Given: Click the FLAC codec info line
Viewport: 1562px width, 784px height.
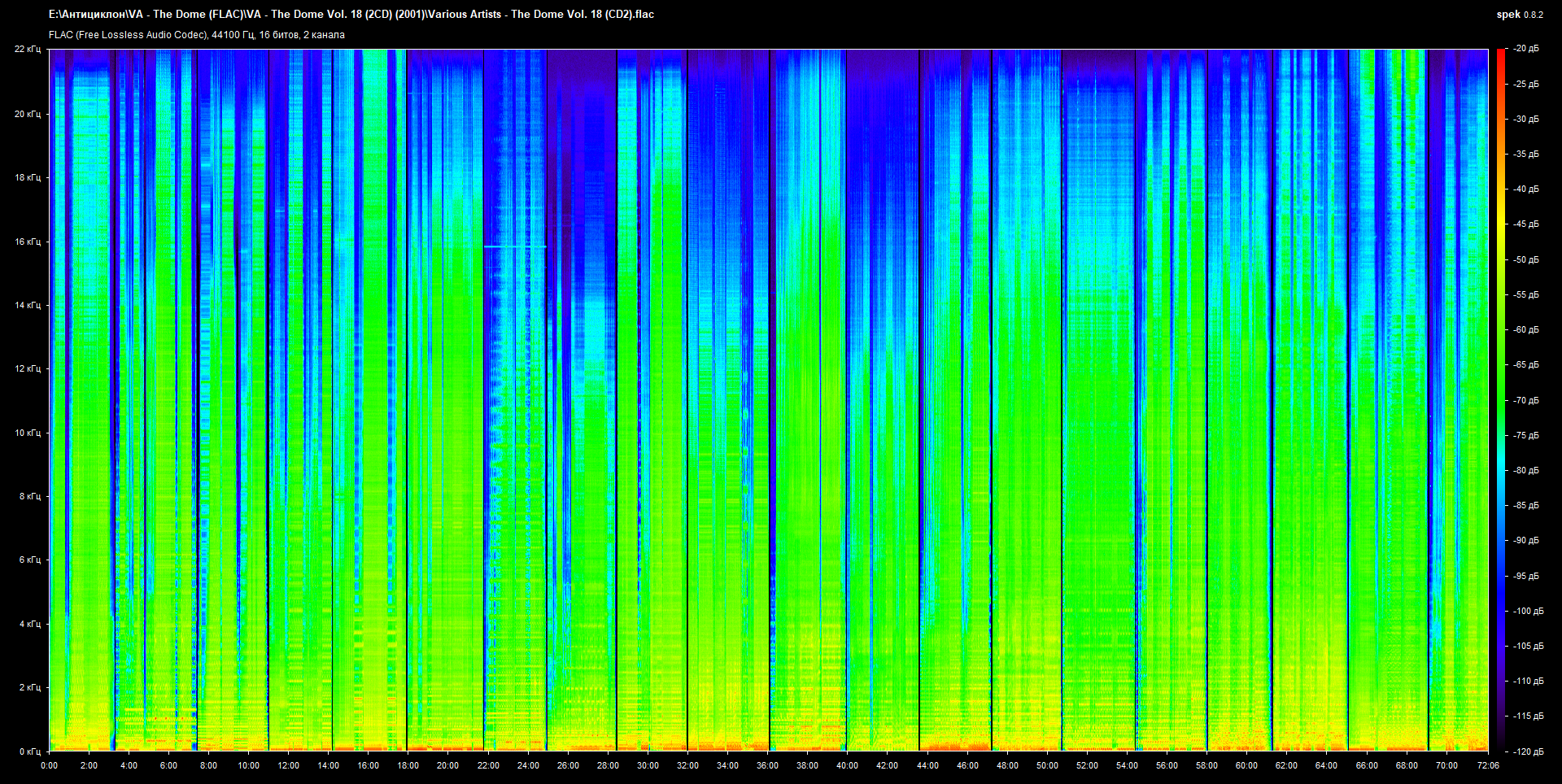Looking at the screenshot, I should coord(197,35).
